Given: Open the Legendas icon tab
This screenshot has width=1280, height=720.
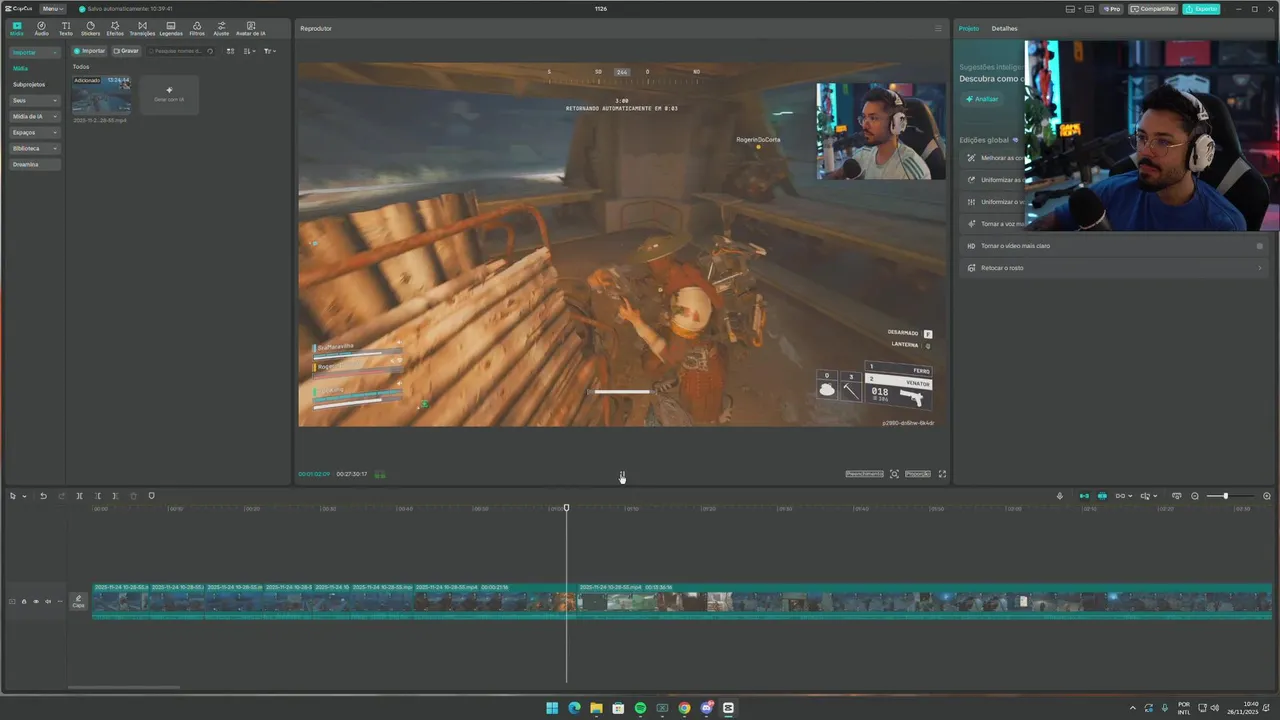Looking at the screenshot, I should (x=171, y=28).
